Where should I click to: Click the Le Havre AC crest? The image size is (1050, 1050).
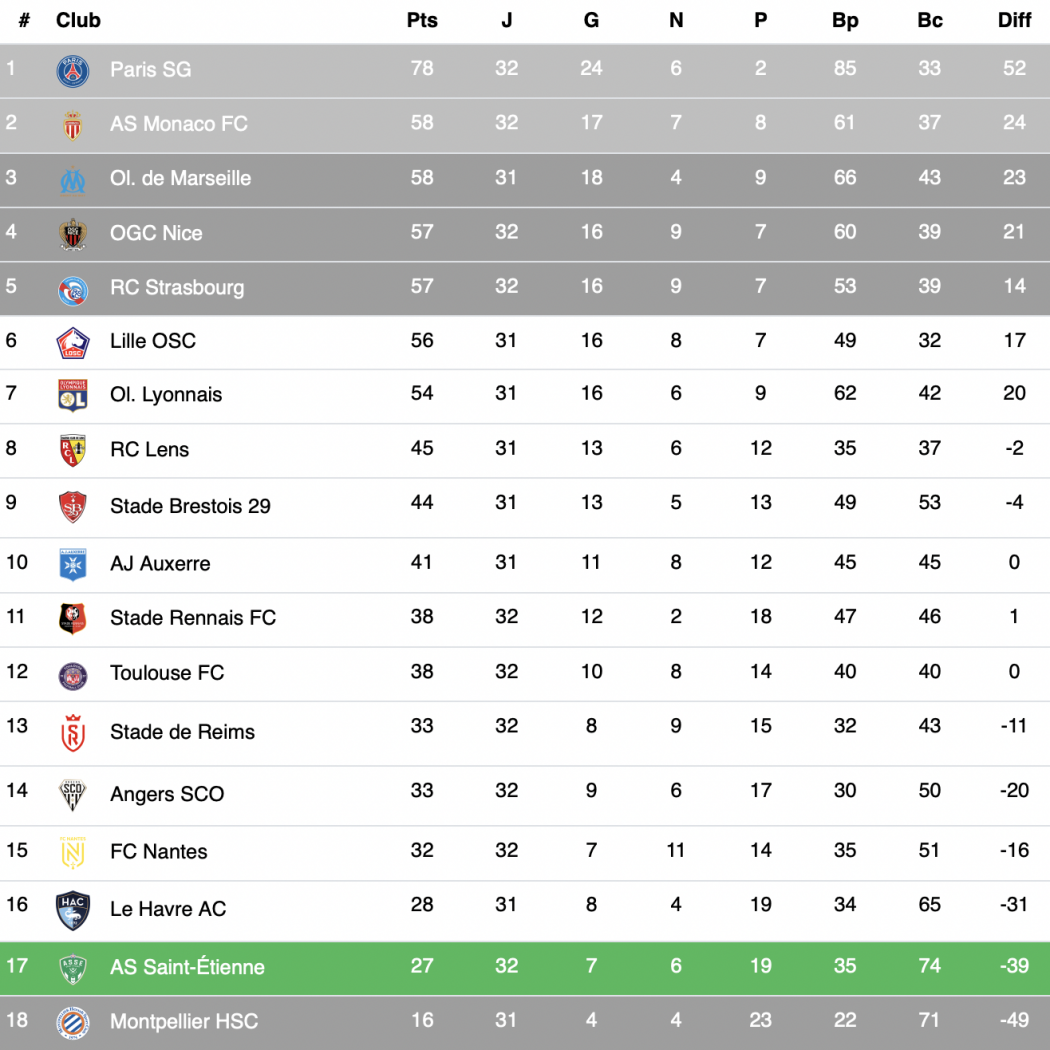coord(72,910)
